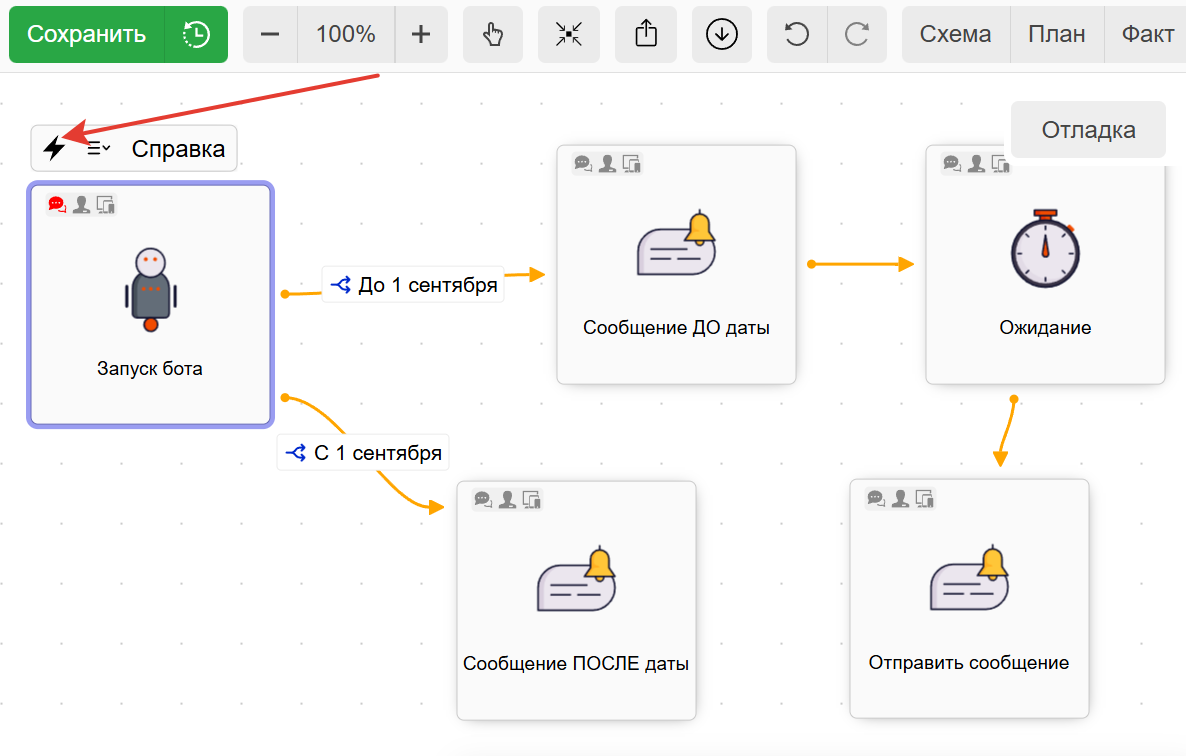Image resolution: width=1186 pixels, height=756 pixels.
Task: Redo the last action
Action: pos(857,34)
